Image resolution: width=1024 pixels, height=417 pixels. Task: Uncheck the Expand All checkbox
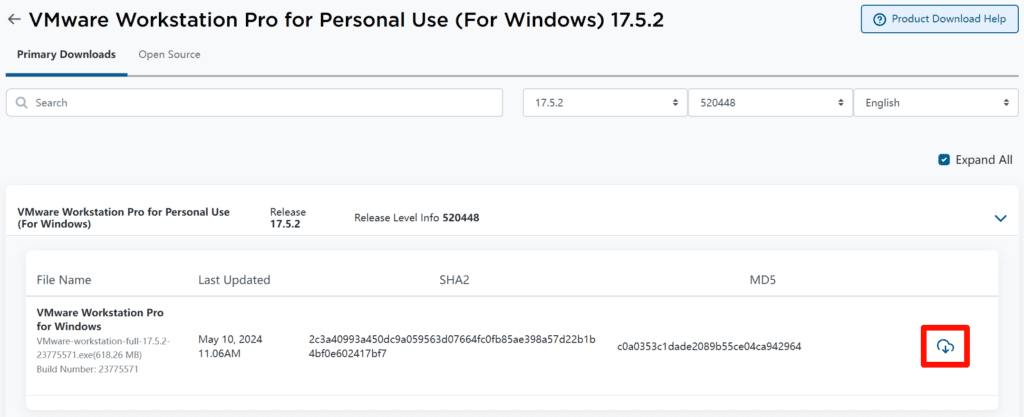(x=944, y=160)
